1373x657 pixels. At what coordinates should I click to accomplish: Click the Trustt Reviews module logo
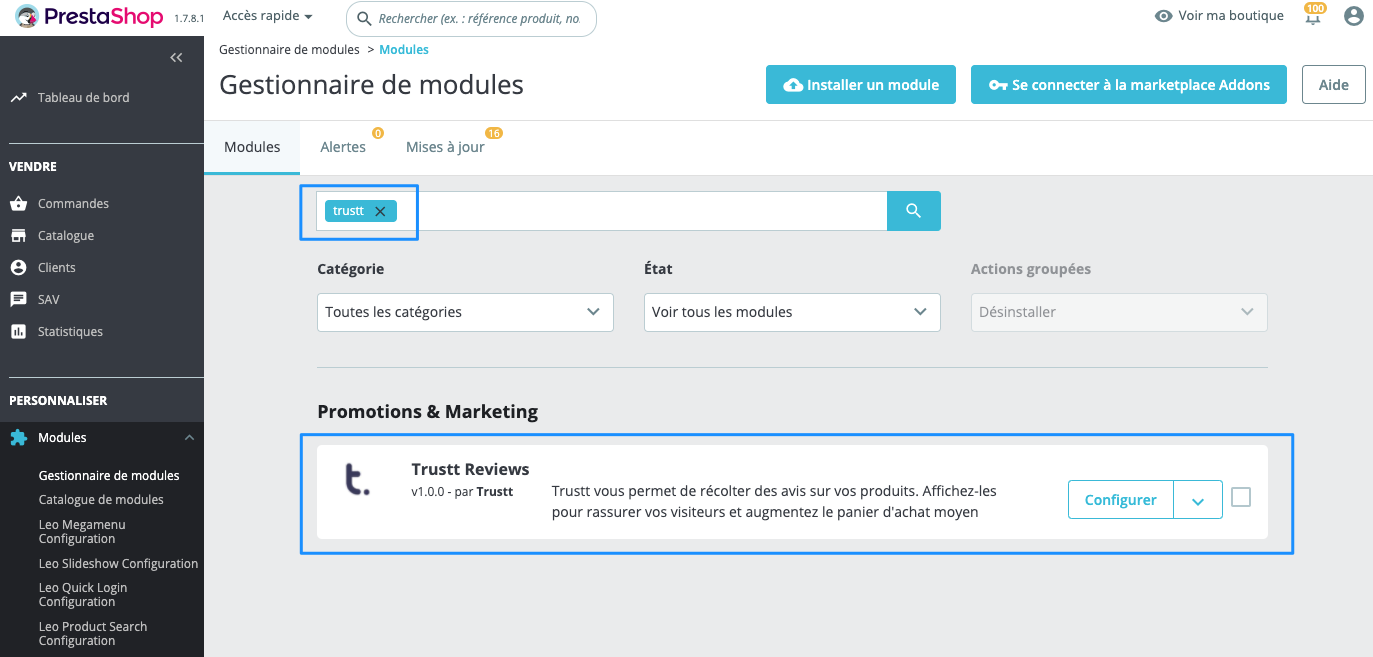click(357, 480)
